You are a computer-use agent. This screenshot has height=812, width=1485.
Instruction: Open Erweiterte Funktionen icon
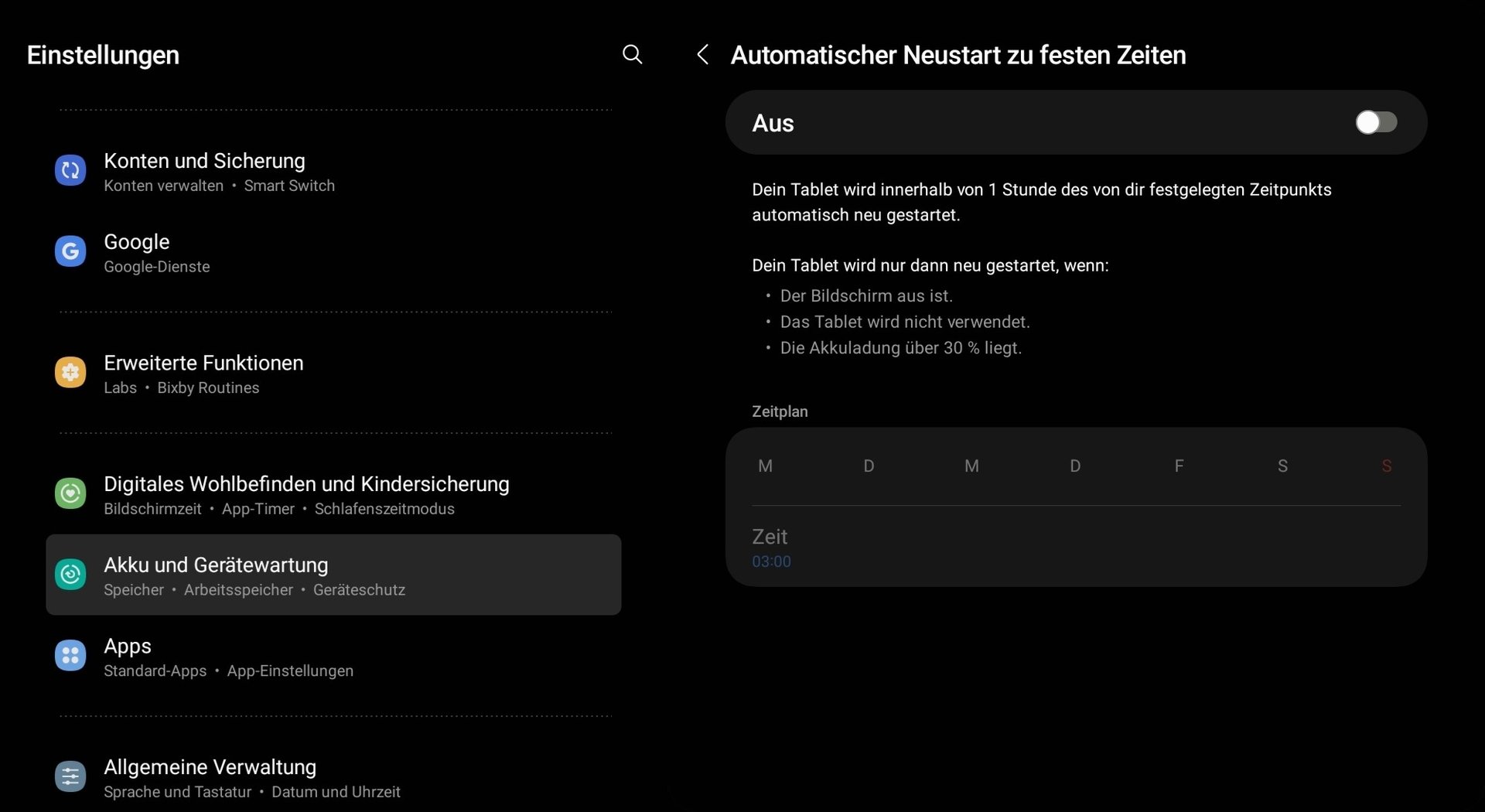click(x=70, y=373)
